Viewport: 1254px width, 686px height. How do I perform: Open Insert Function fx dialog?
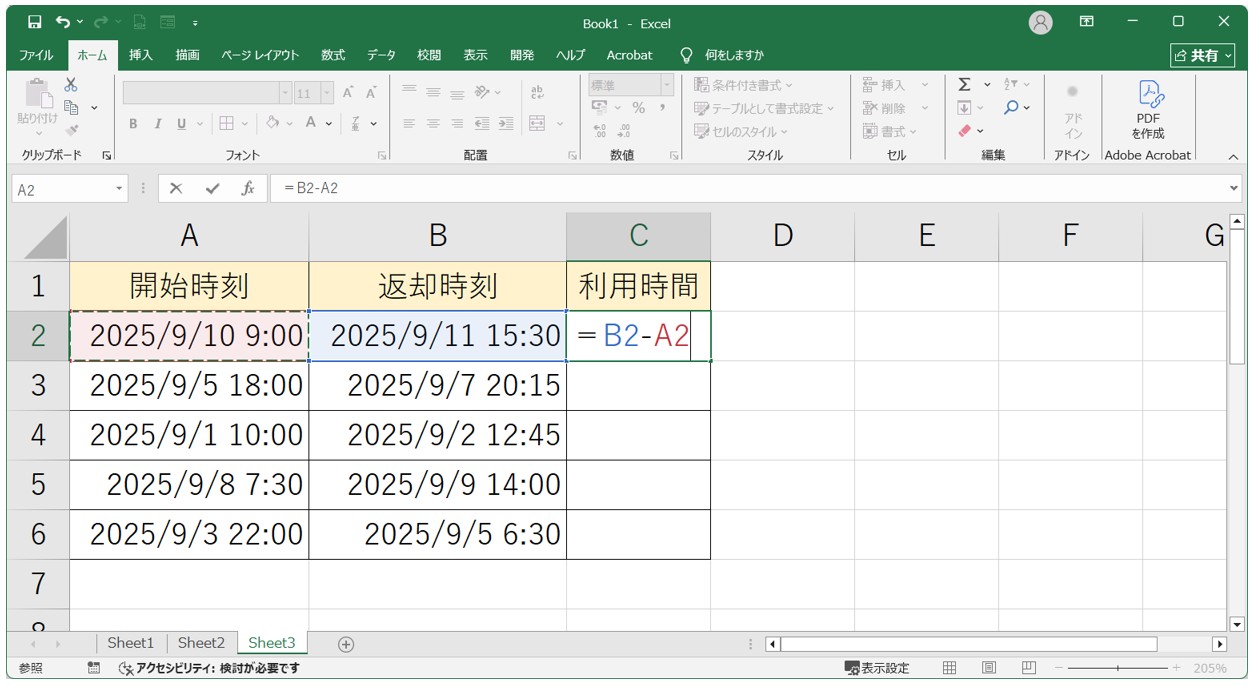248,188
